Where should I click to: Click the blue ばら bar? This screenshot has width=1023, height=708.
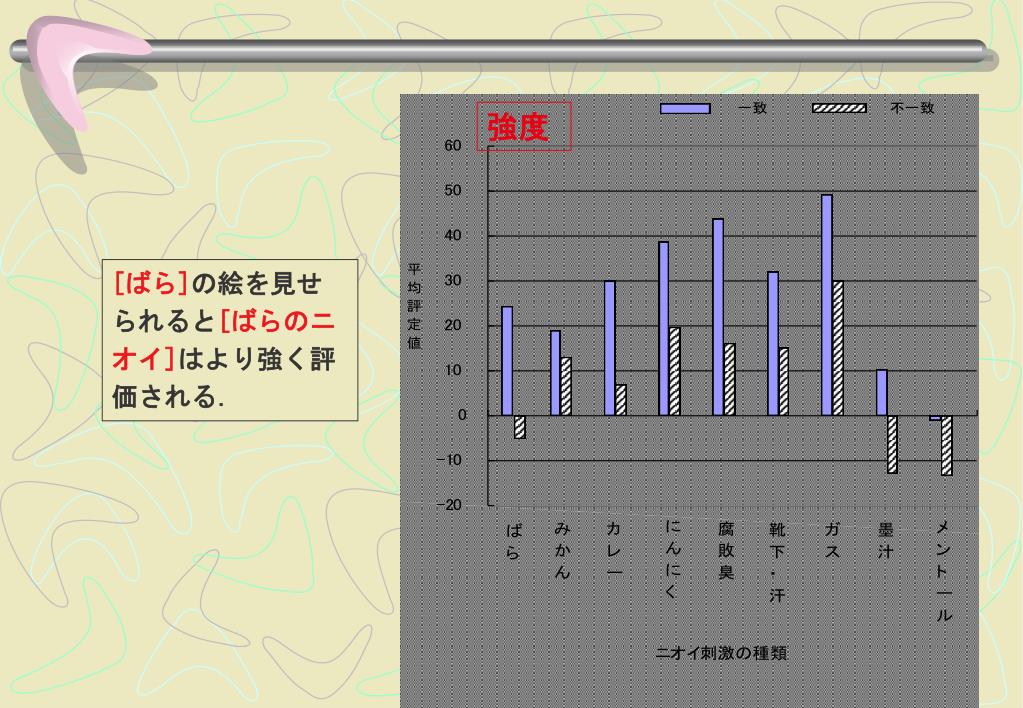[x=507, y=361]
